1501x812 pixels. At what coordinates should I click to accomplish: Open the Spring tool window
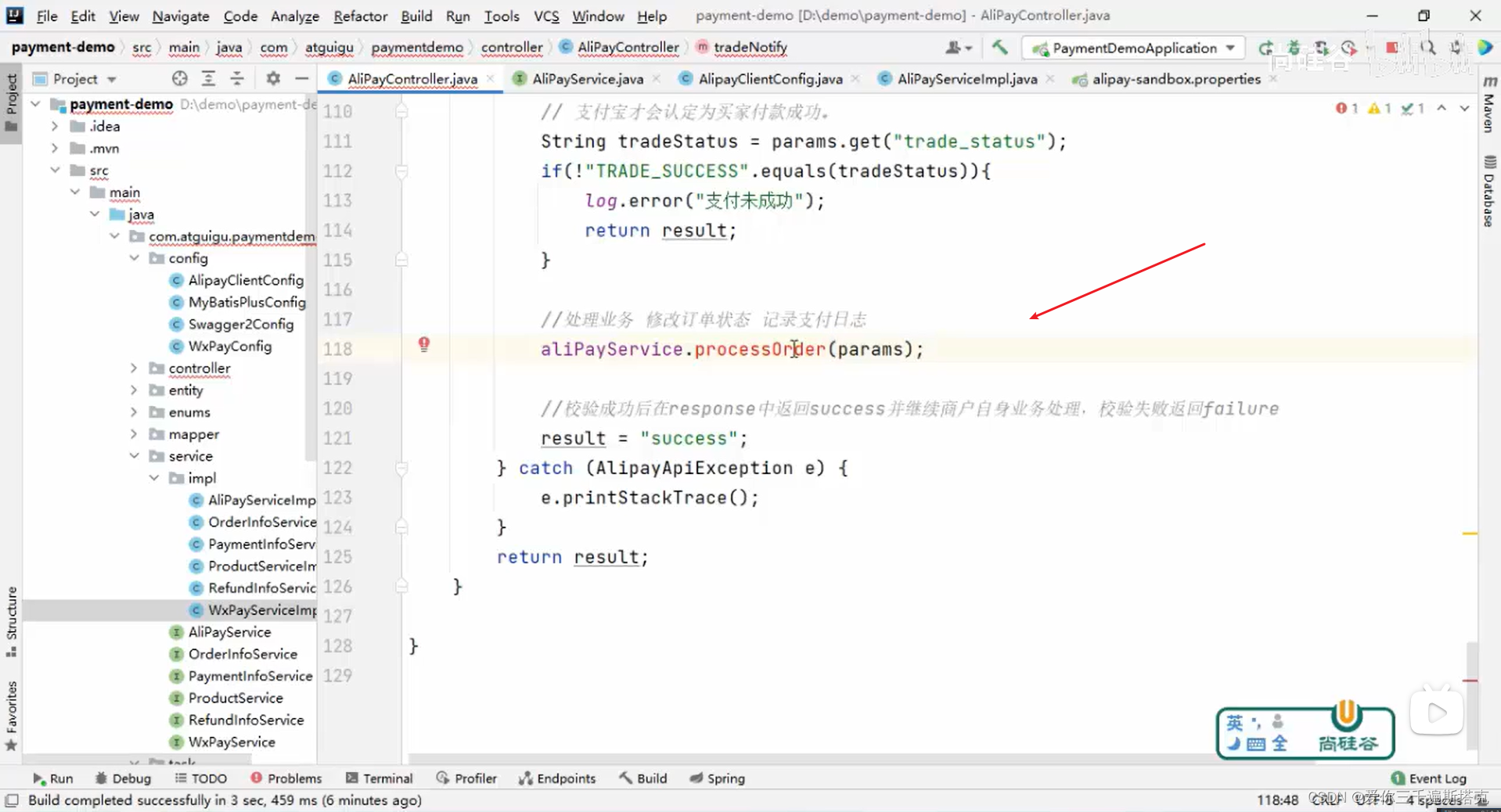click(718, 778)
